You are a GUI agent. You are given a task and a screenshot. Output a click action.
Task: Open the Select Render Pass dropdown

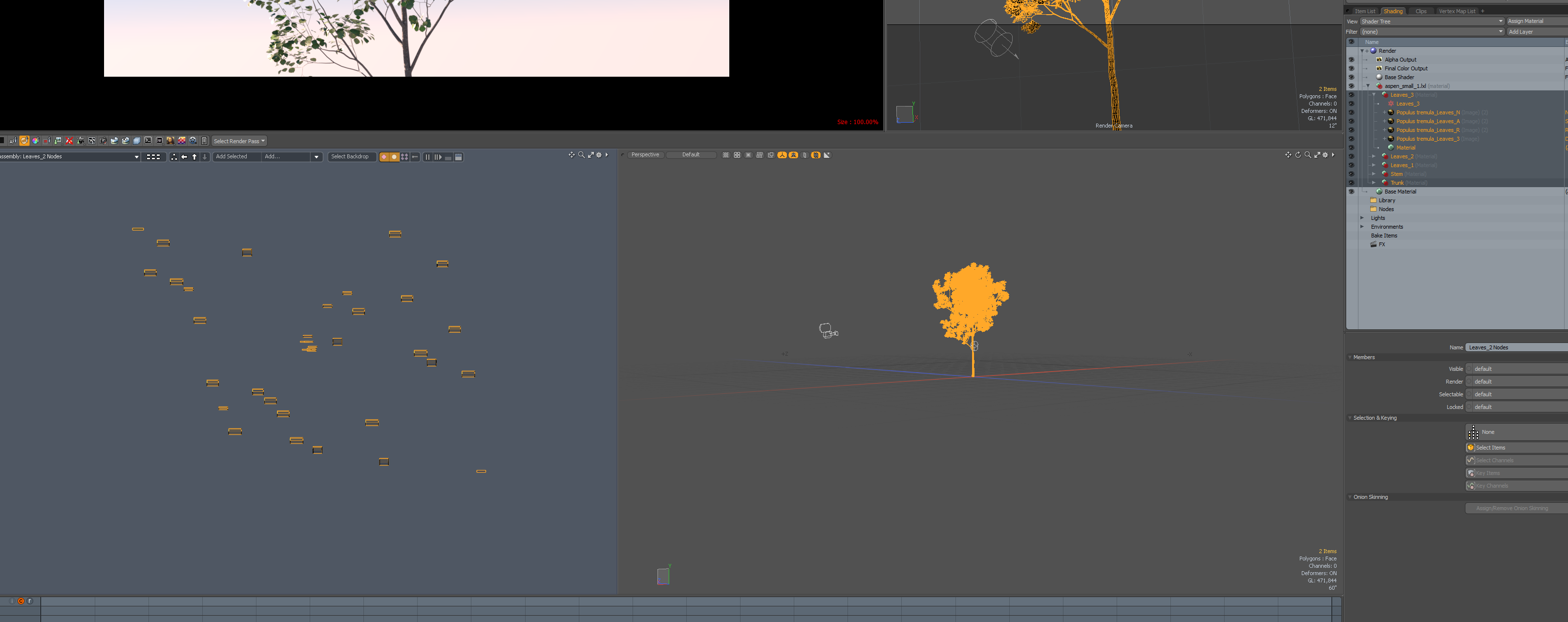point(239,141)
